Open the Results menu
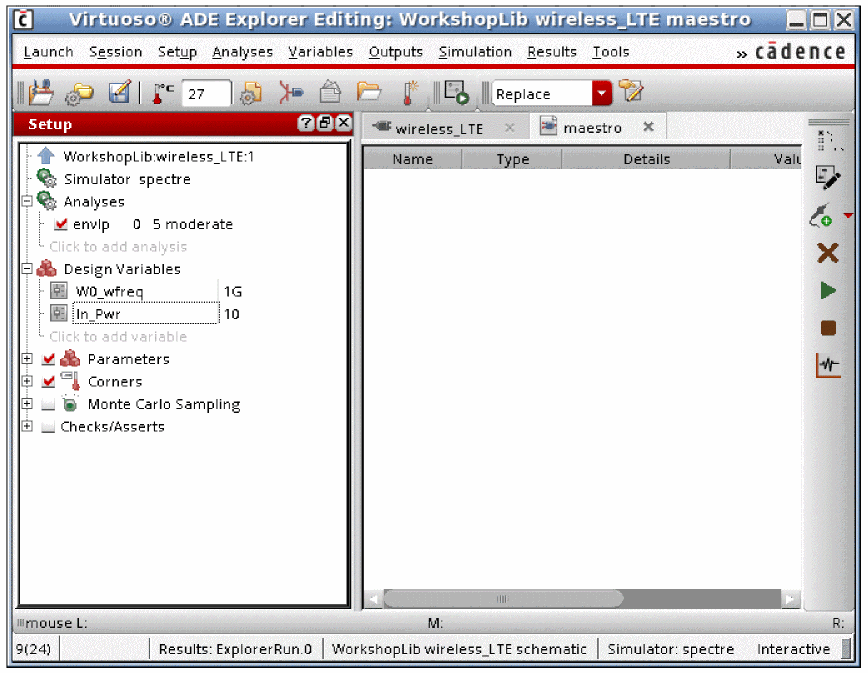This screenshot has height=673, width=868. [x=552, y=52]
